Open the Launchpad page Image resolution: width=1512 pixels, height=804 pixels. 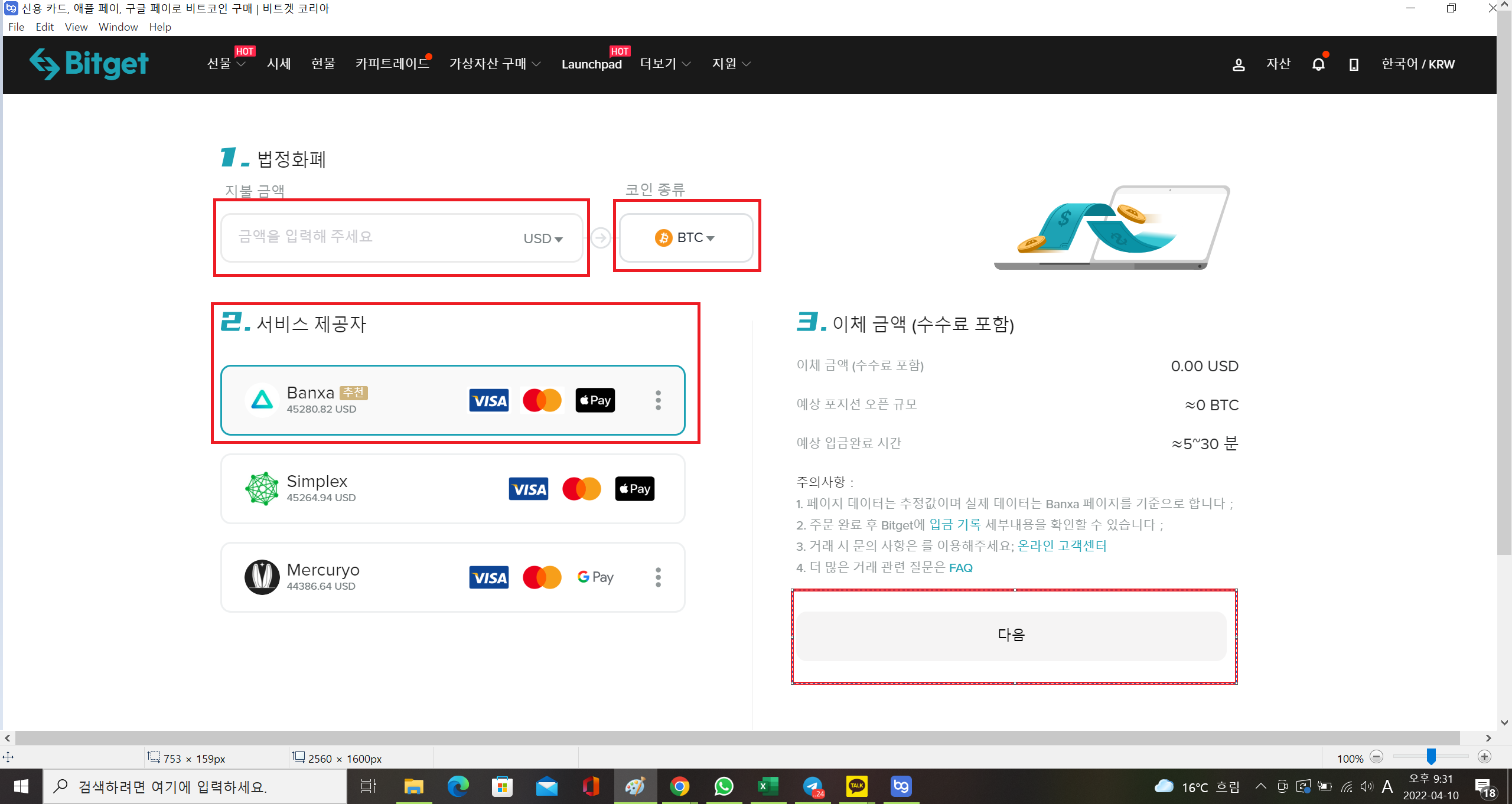tap(592, 64)
